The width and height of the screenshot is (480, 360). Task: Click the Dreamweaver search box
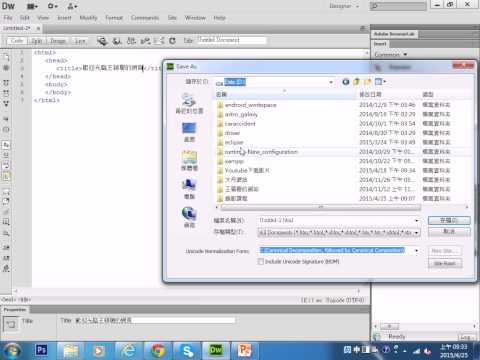[x=398, y=6]
